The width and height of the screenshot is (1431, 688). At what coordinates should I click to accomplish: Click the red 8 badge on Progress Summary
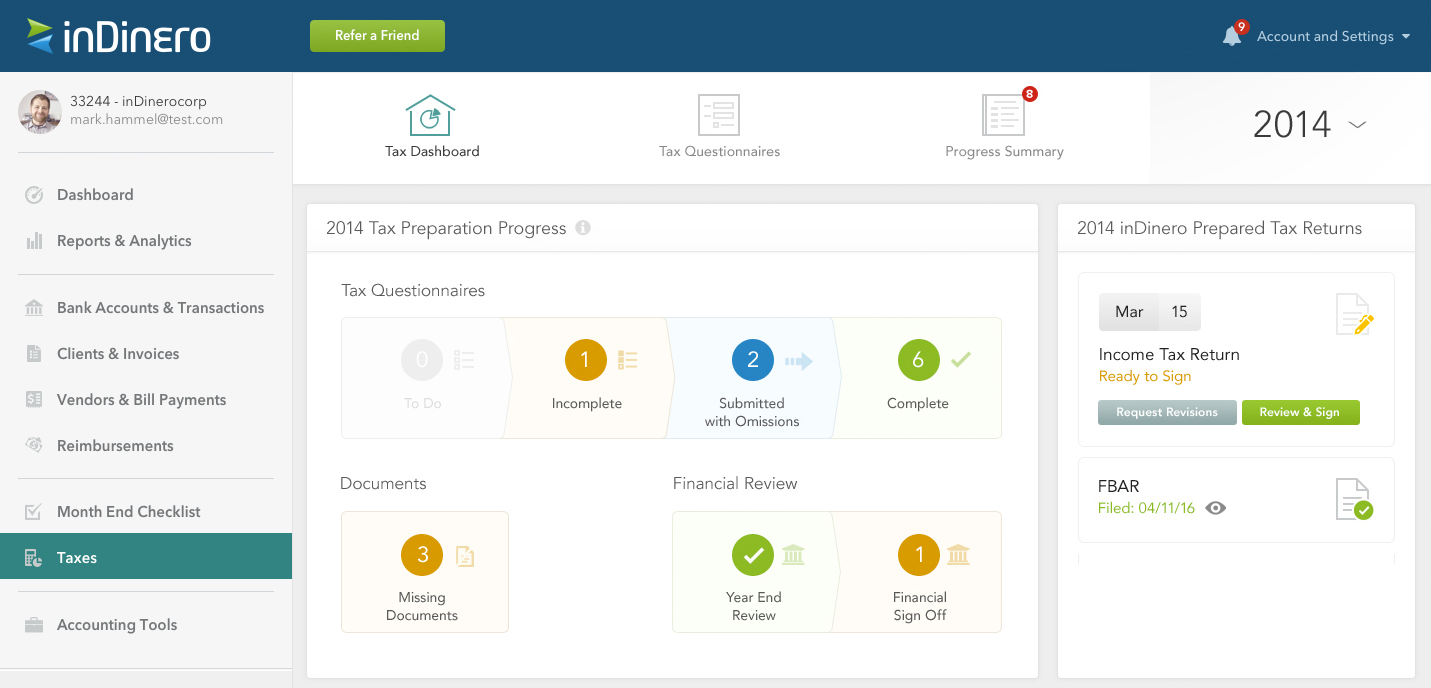pyautogui.click(x=1029, y=94)
